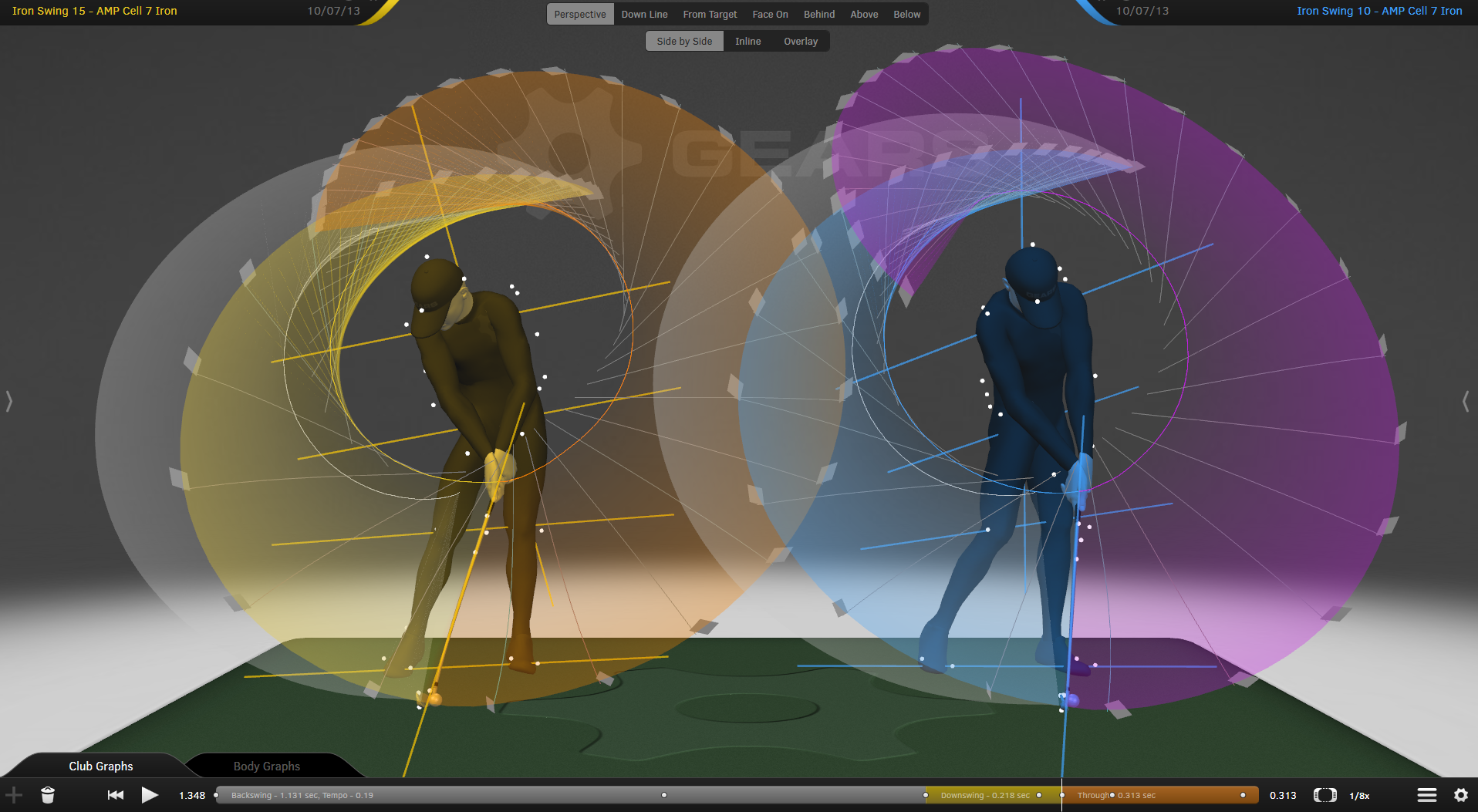This screenshot has height=812, width=1478.
Task: Click the plus icon to add a swing
Action: (14, 794)
